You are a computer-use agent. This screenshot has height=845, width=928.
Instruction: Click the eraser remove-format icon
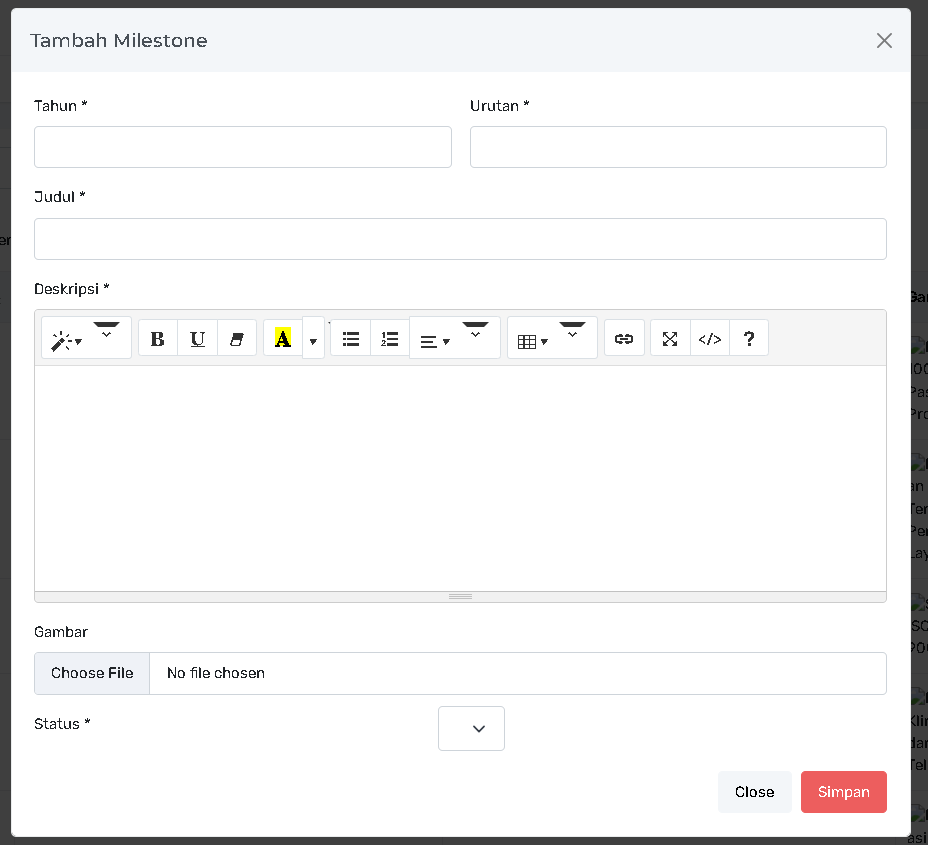pyautogui.click(x=237, y=339)
